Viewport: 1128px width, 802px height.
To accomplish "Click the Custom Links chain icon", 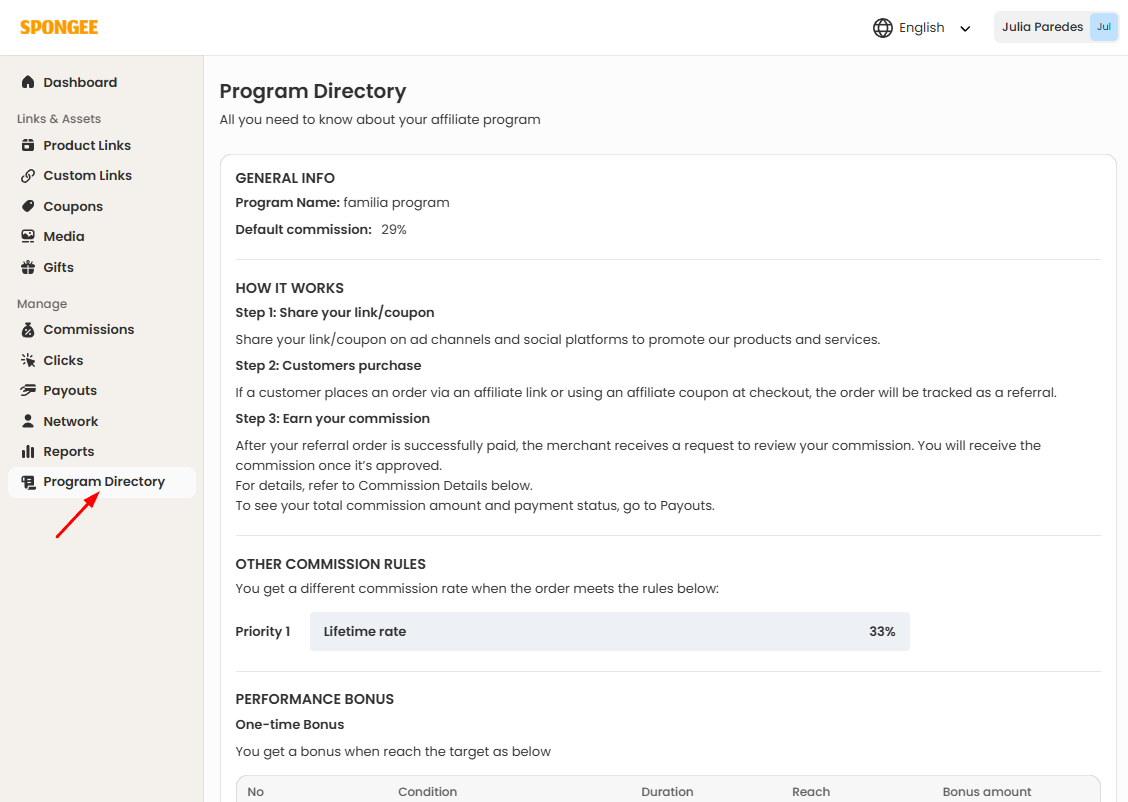I will 28,176.
